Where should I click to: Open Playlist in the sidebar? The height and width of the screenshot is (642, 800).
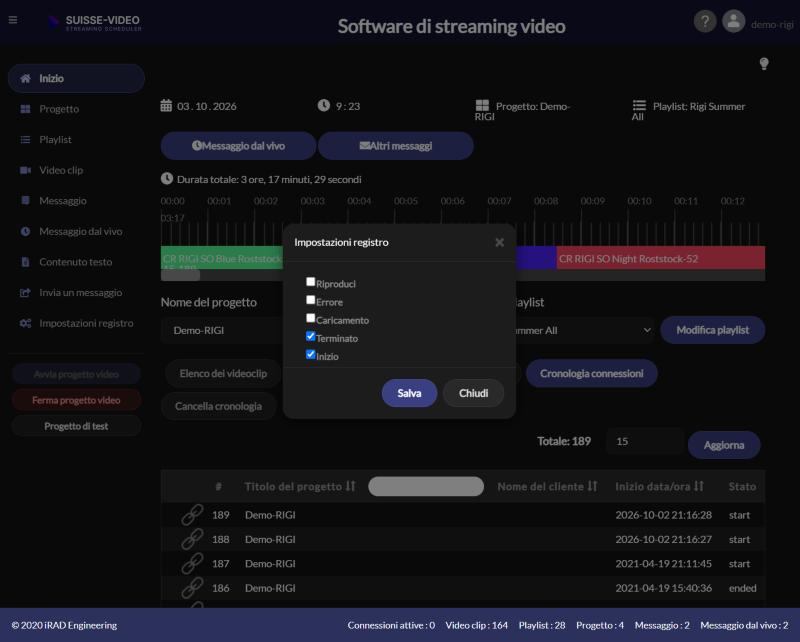[x=77, y=140]
